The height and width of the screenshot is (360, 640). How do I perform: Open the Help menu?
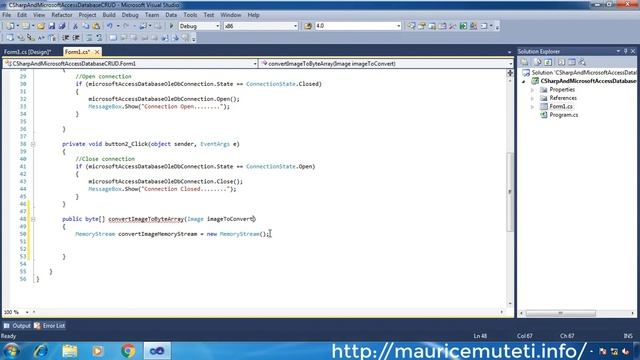click(253, 15)
